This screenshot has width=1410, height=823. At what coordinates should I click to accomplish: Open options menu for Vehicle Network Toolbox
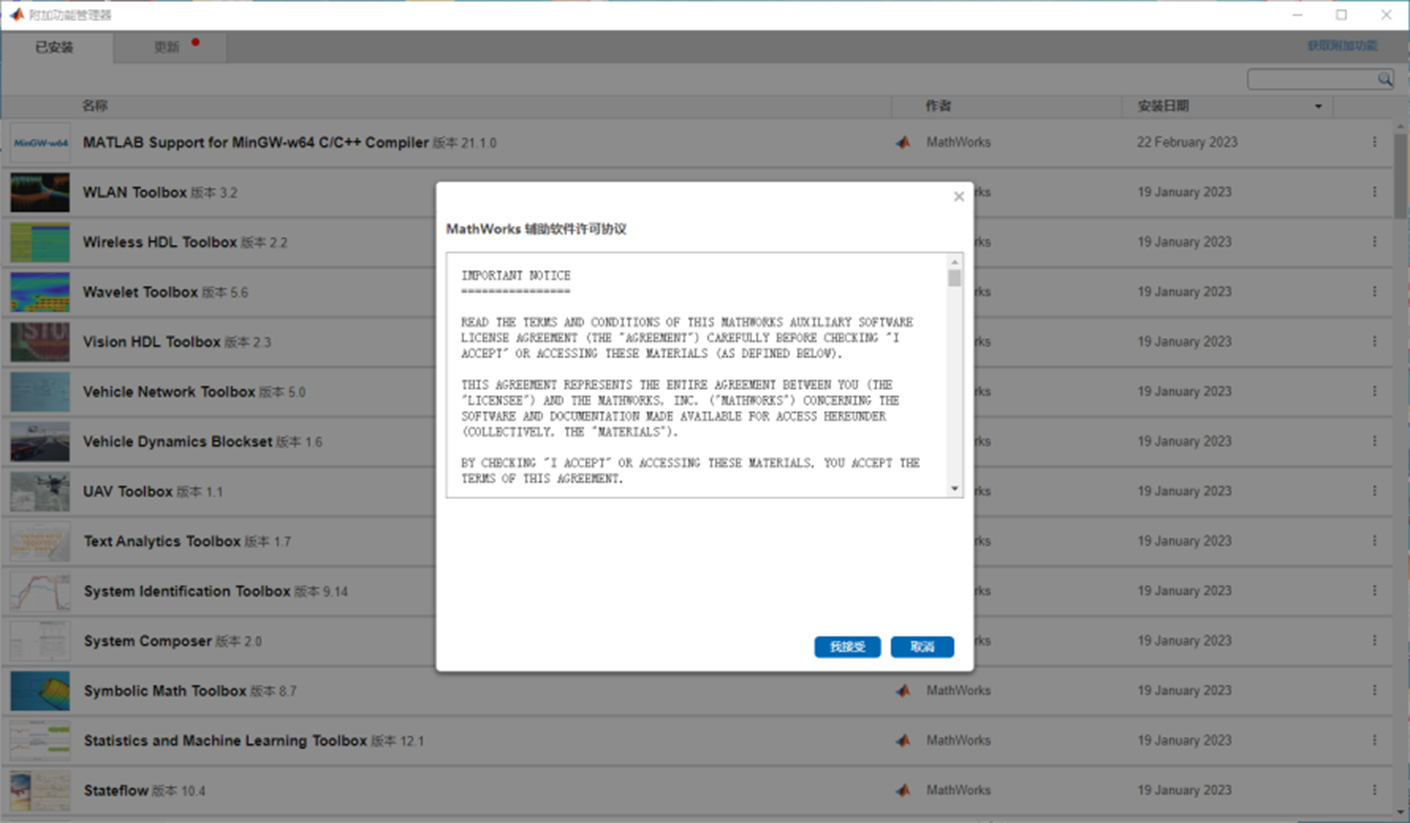pyautogui.click(x=1375, y=391)
